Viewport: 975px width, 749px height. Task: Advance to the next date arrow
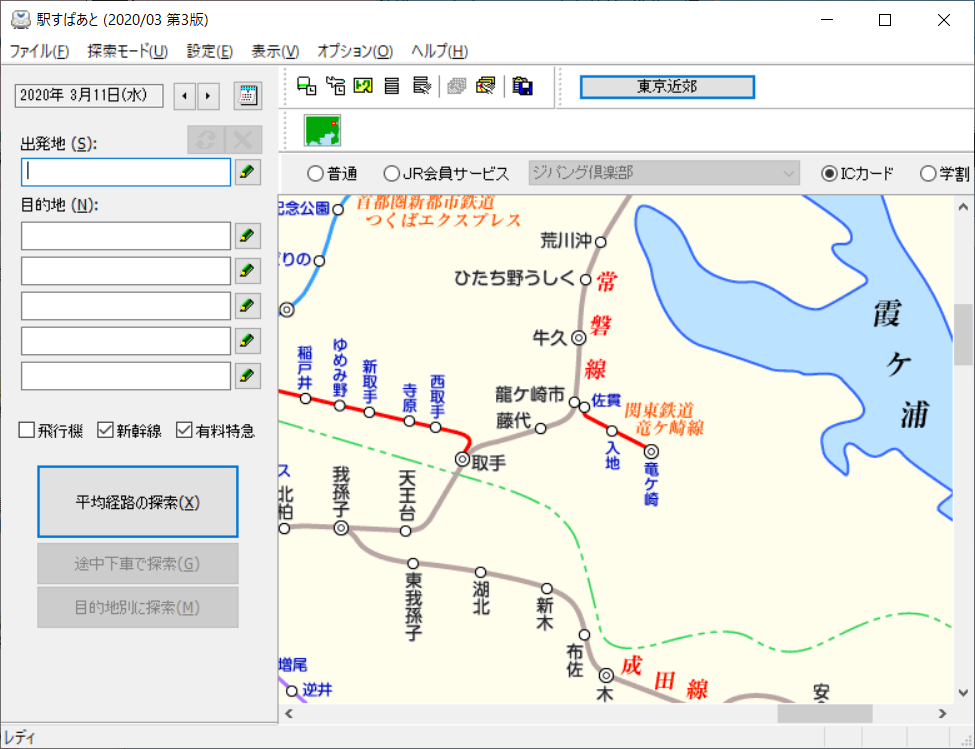[x=208, y=96]
